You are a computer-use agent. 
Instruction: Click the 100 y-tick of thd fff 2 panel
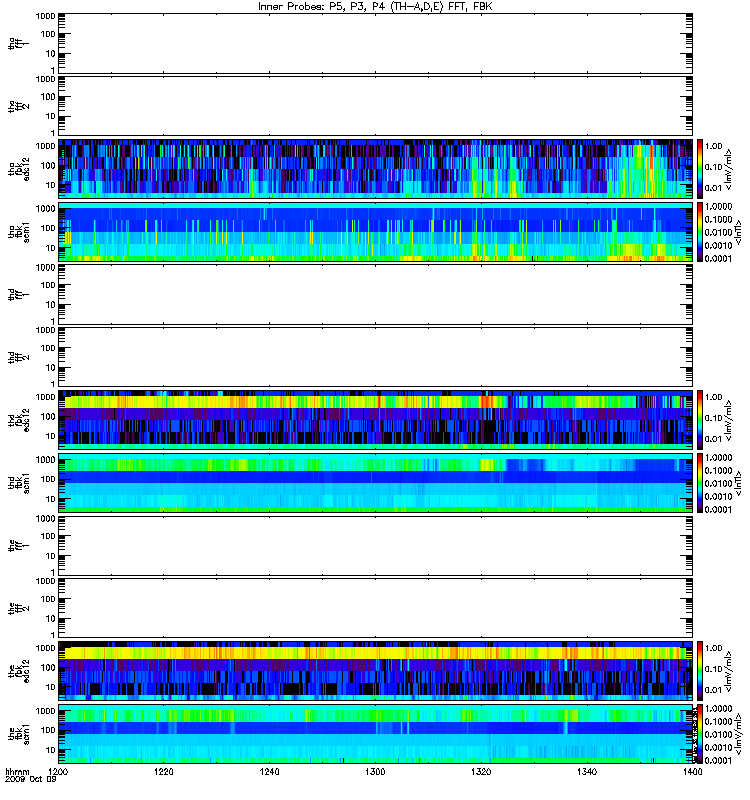(x=48, y=348)
